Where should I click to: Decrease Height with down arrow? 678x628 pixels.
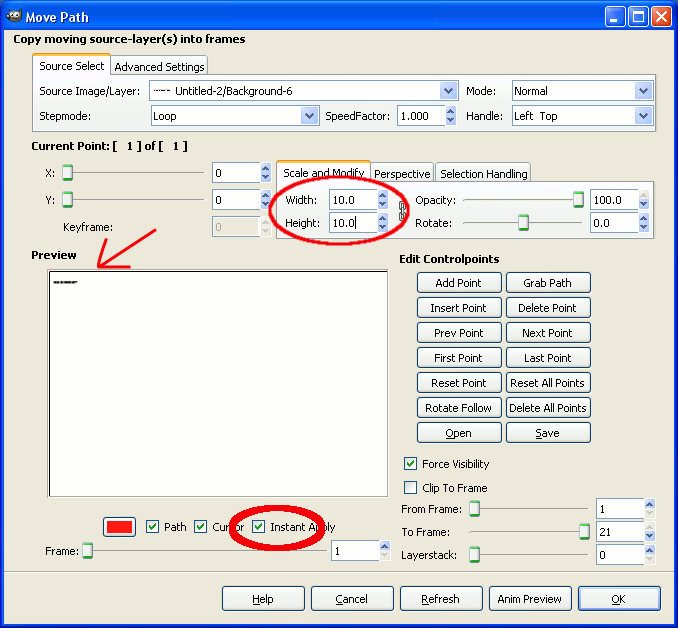click(x=382, y=227)
